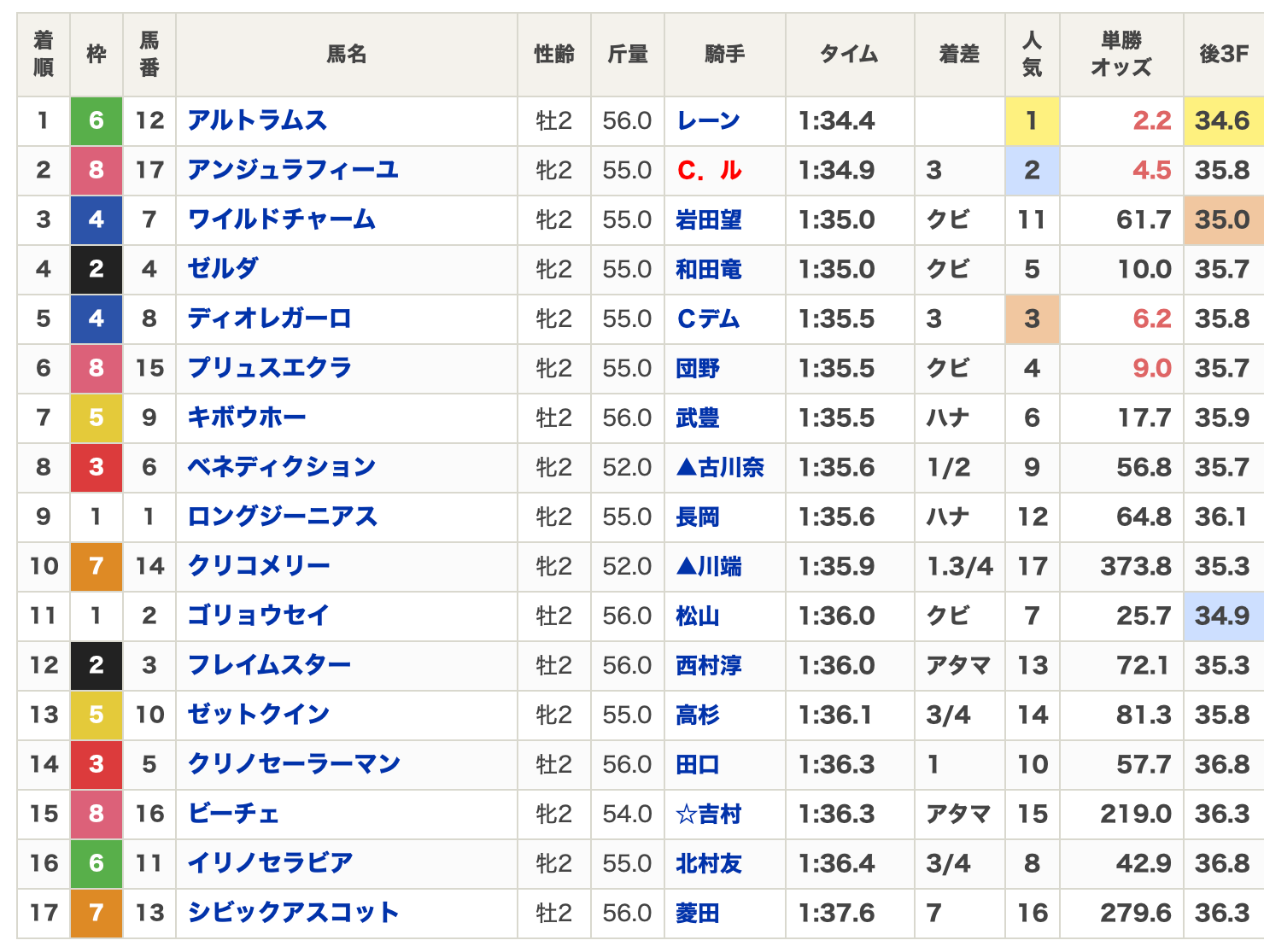
Task: Click jockey 北村友 link
Action: tap(708, 863)
